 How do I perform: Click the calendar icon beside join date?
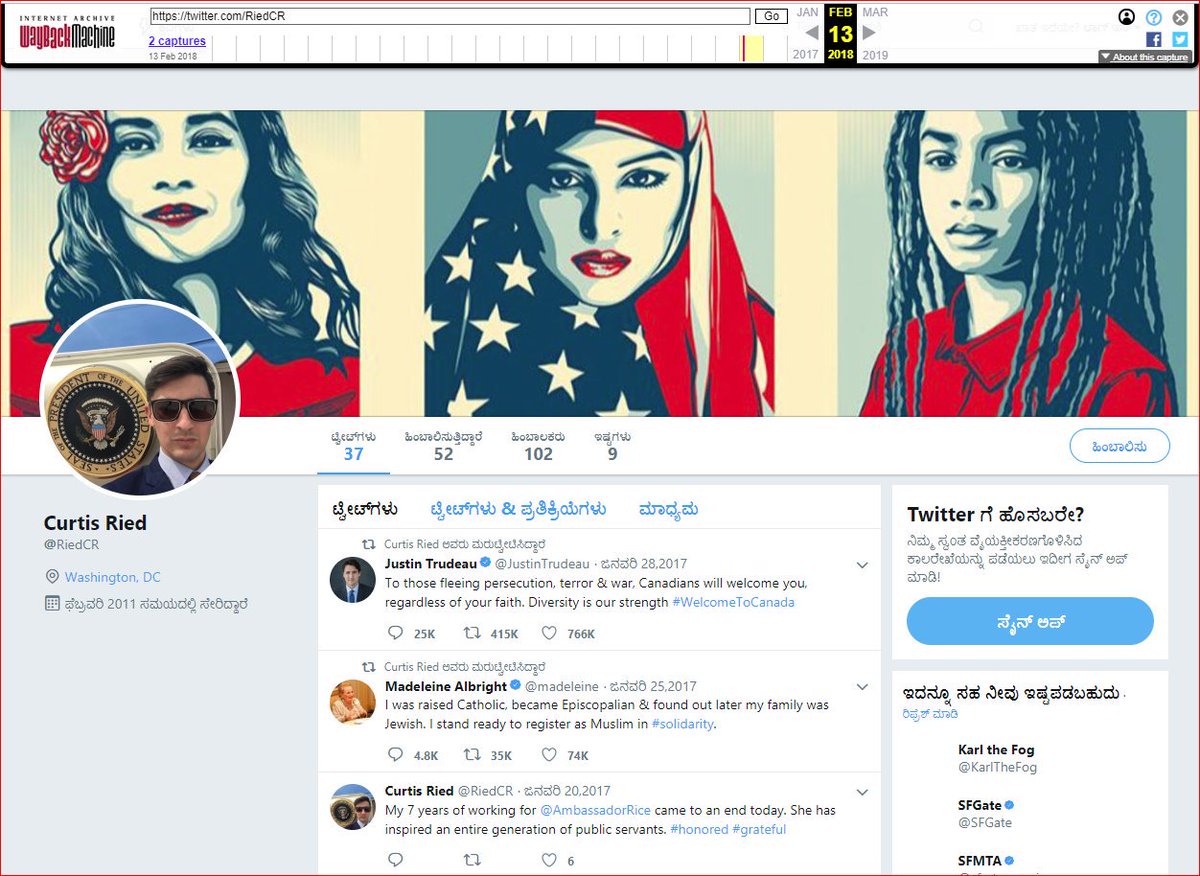tap(53, 603)
